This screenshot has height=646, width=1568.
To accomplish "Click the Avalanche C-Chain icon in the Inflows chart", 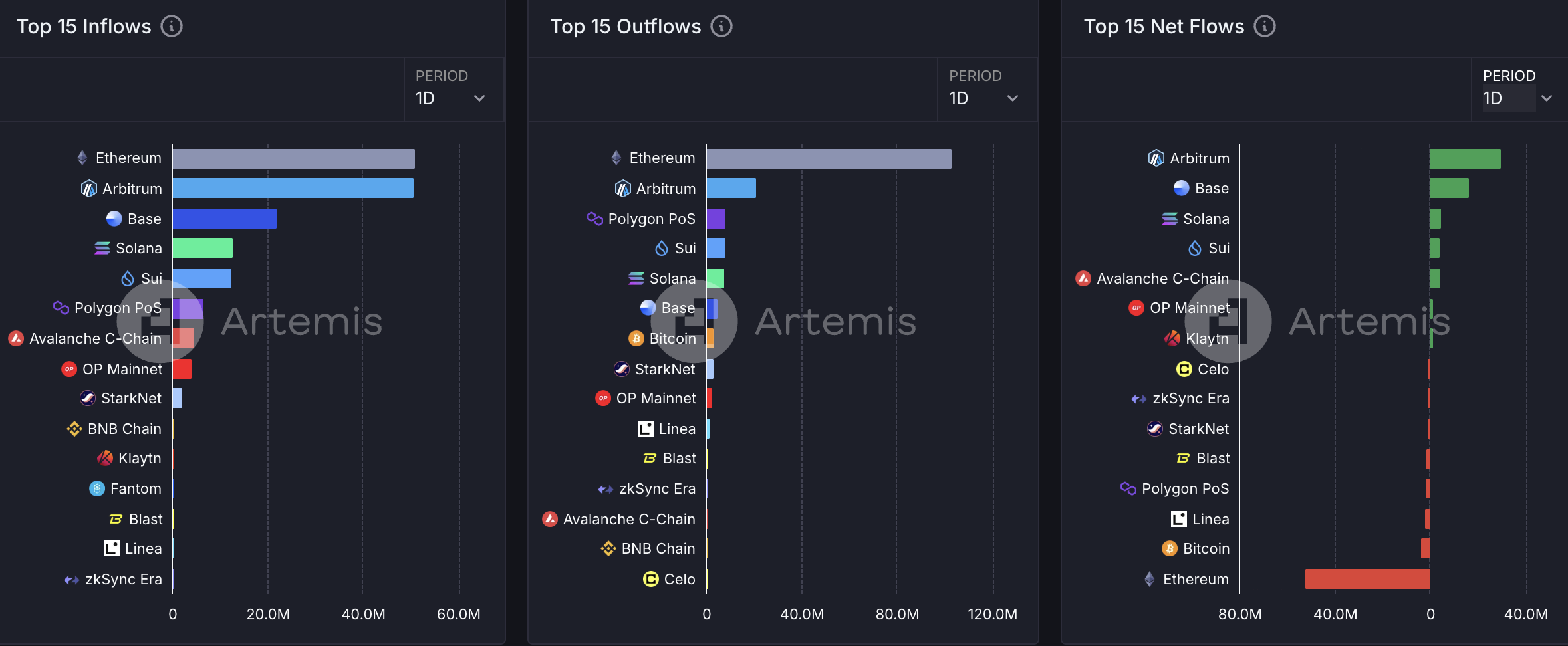I will (16, 338).
